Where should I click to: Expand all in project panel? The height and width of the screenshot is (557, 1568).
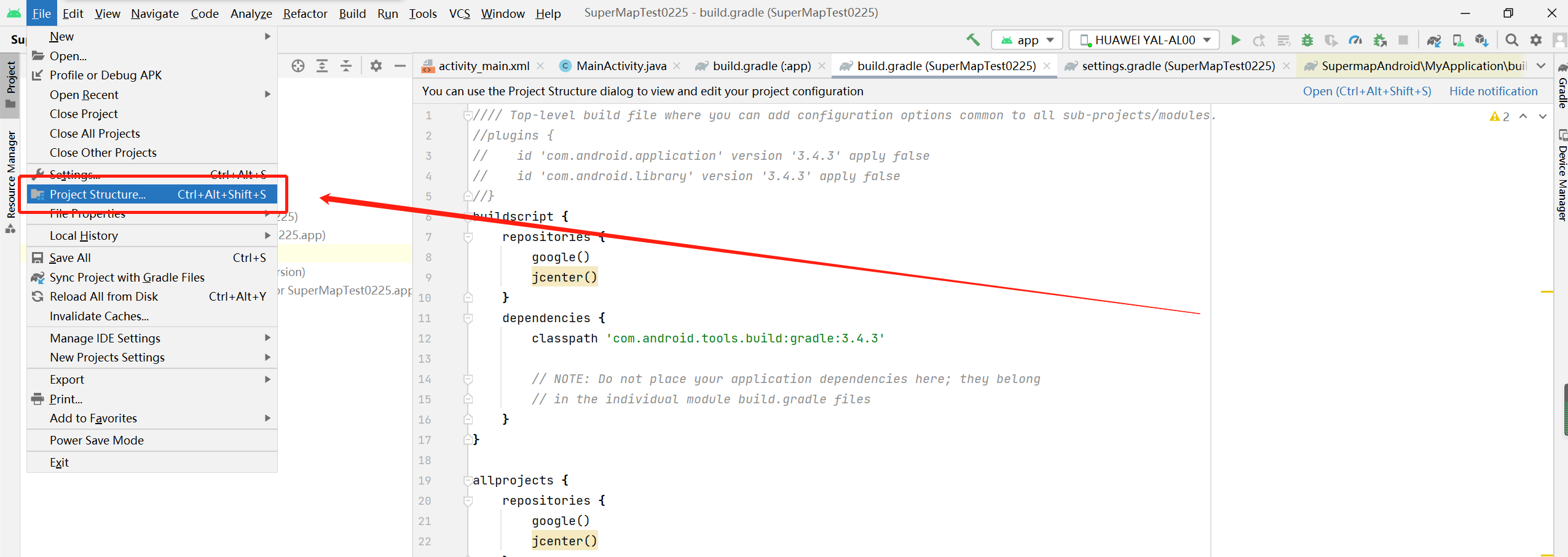pos(322,66)
